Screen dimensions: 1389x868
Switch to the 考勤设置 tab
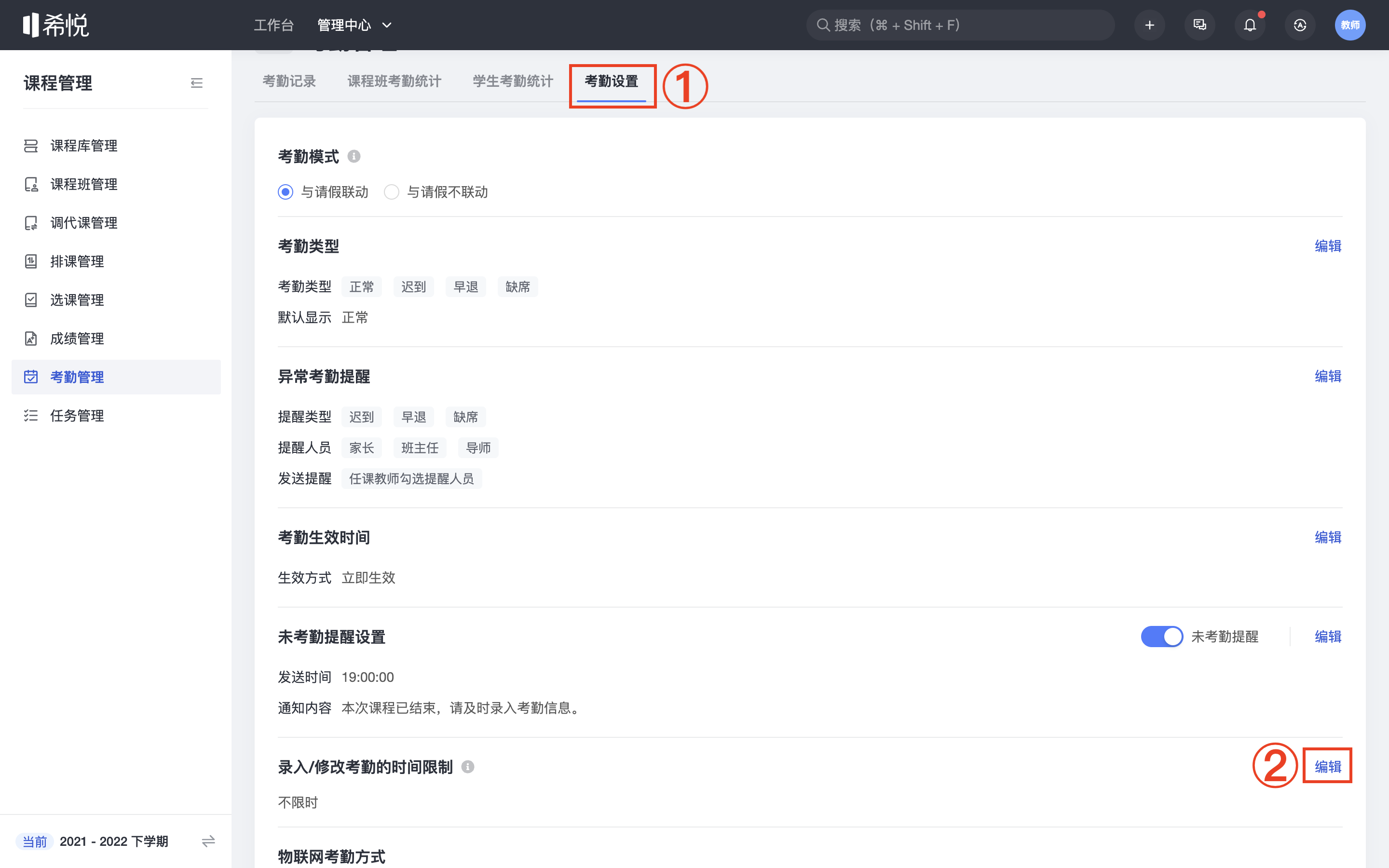(x=611, y=81)
